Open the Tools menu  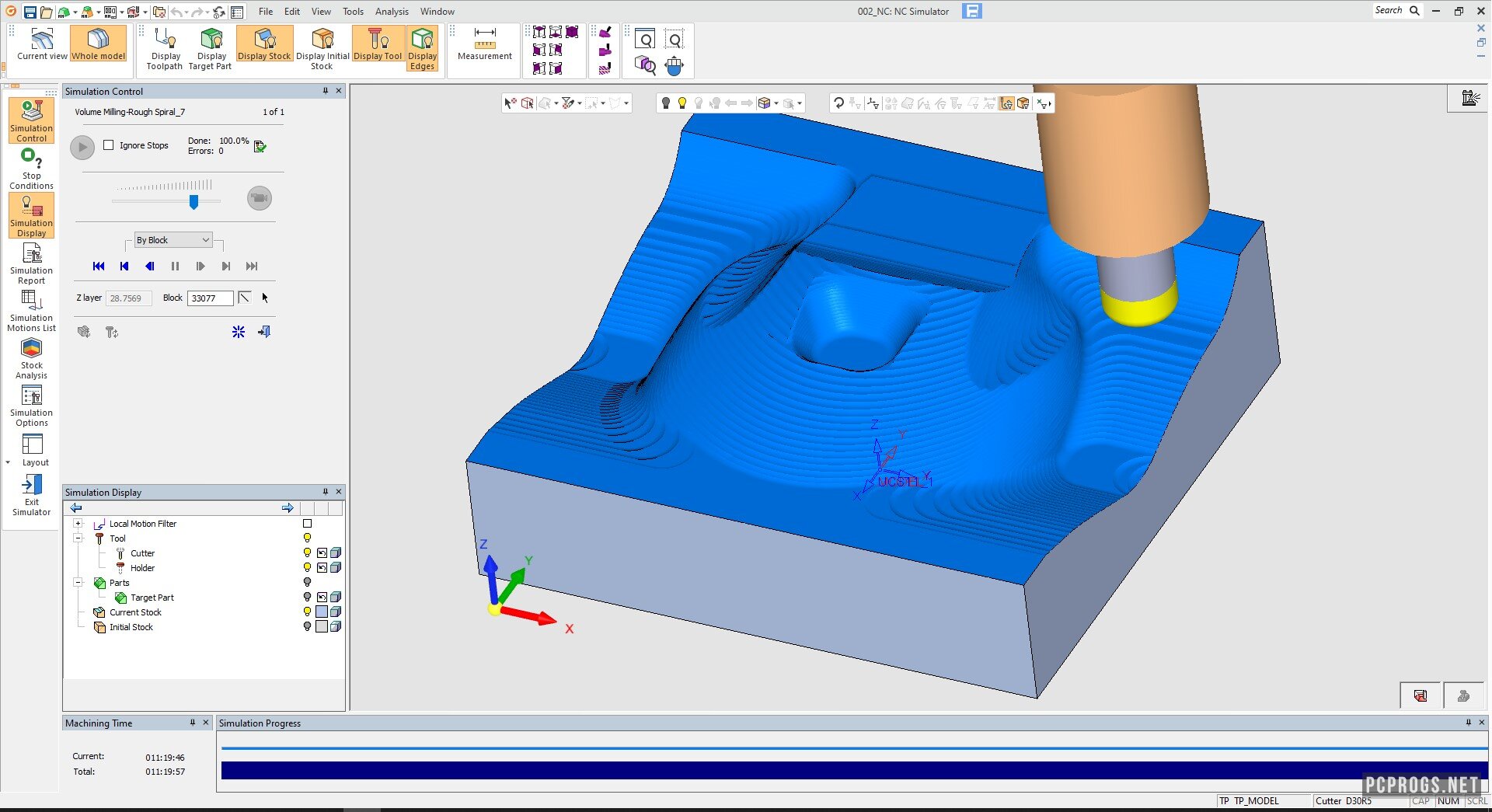pos(353,12)
